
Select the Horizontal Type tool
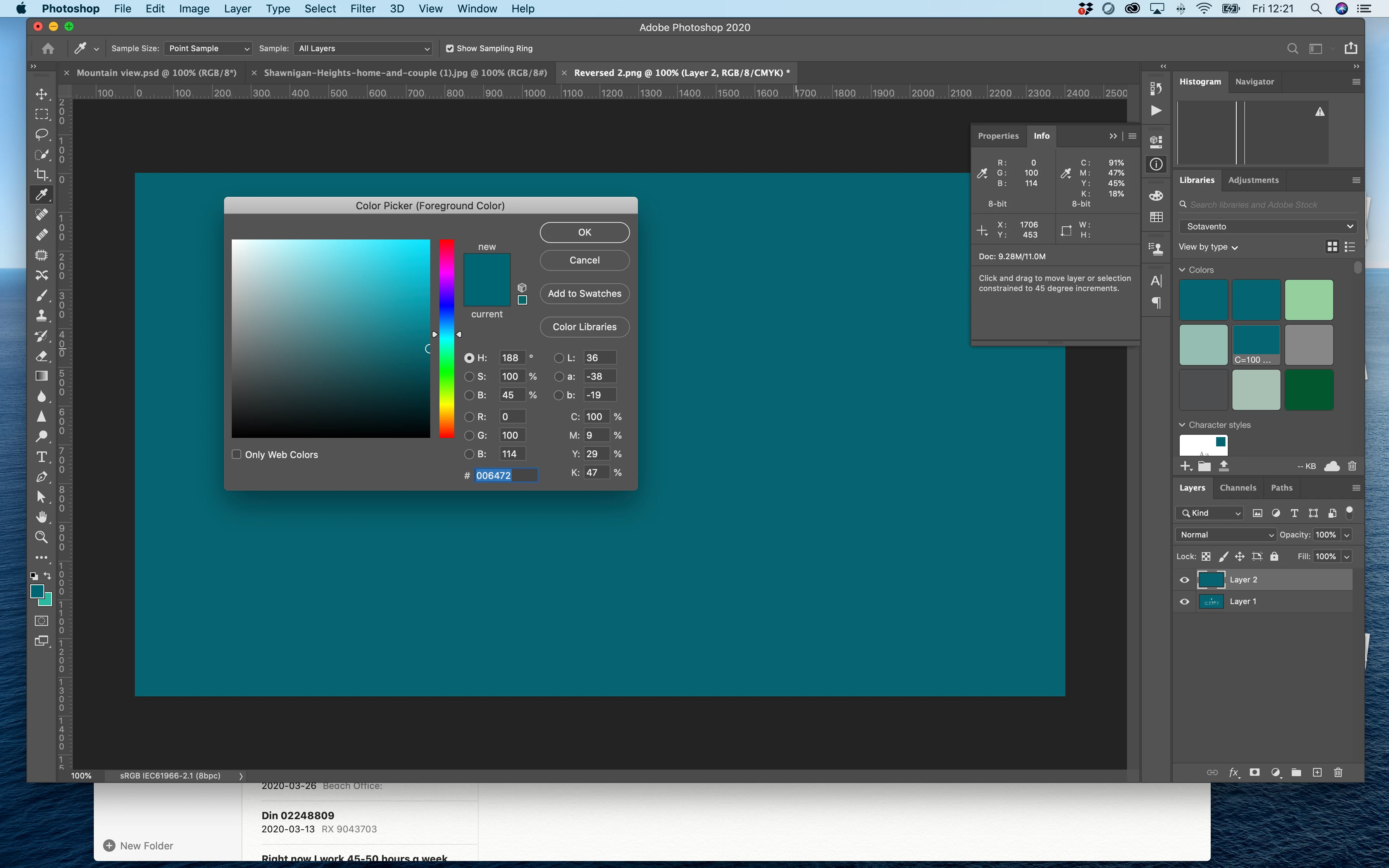coord(41,456)
